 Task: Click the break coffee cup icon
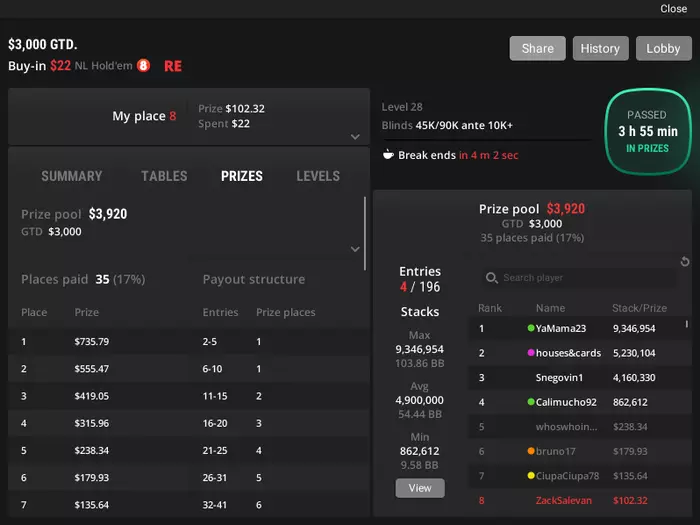[388, 155]
